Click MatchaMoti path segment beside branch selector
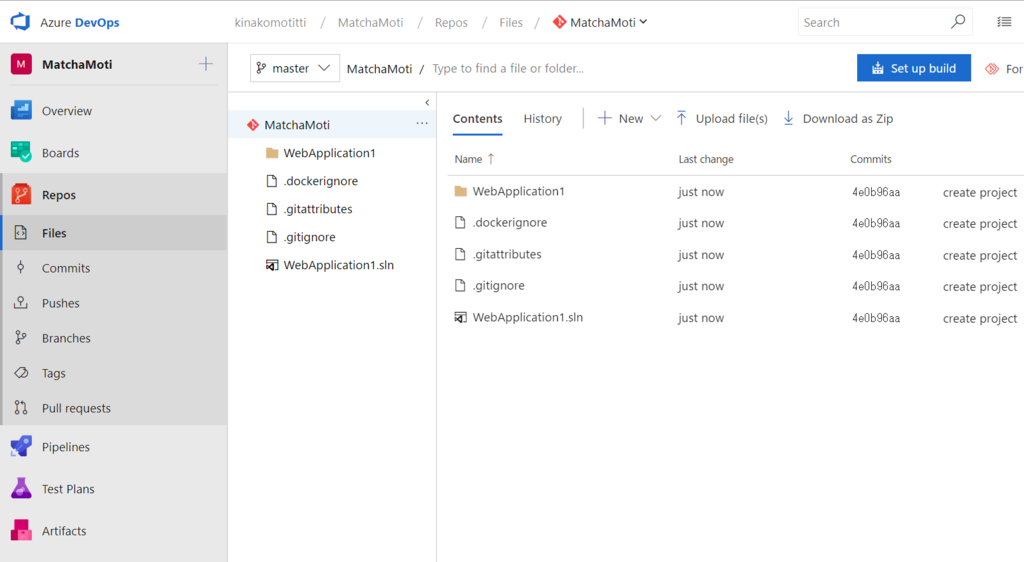The image size is (1024, 562). tap(379, 69)
